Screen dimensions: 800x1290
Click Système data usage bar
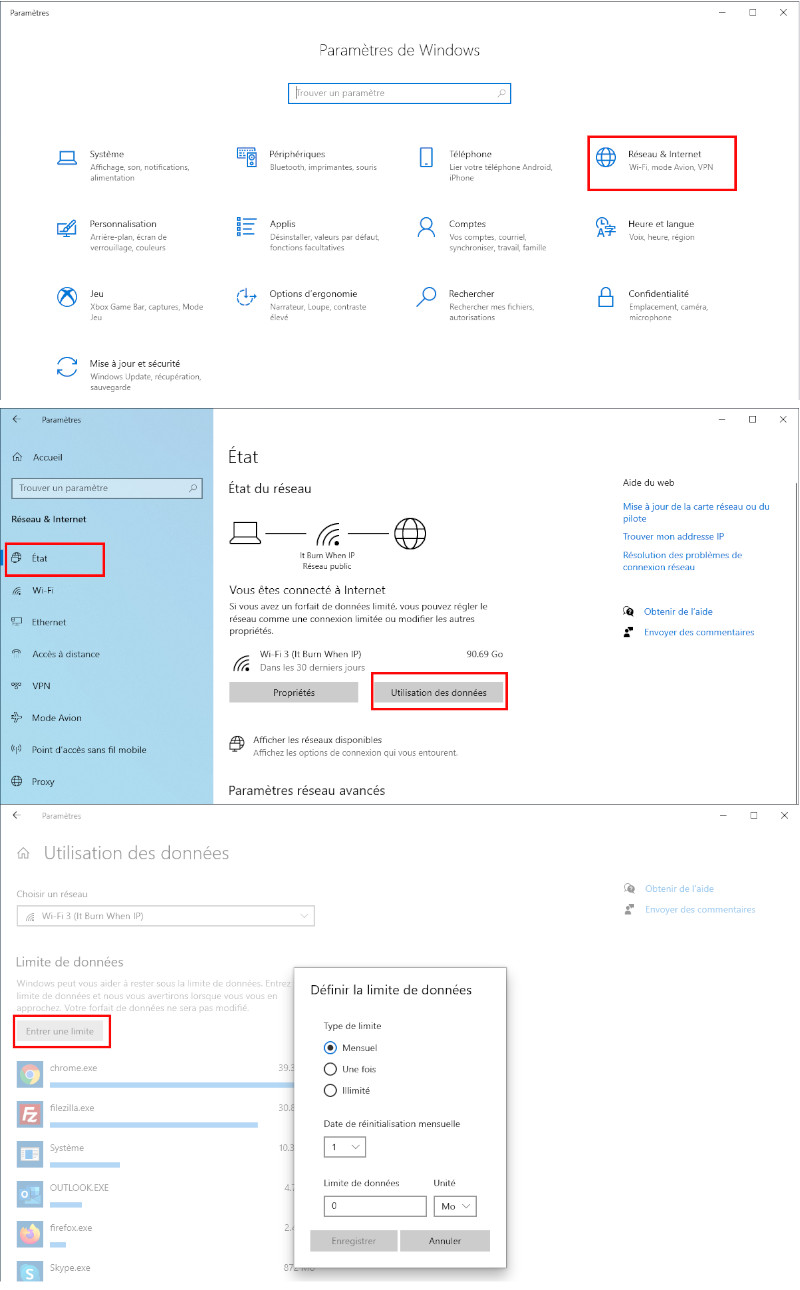point(85,1164)
